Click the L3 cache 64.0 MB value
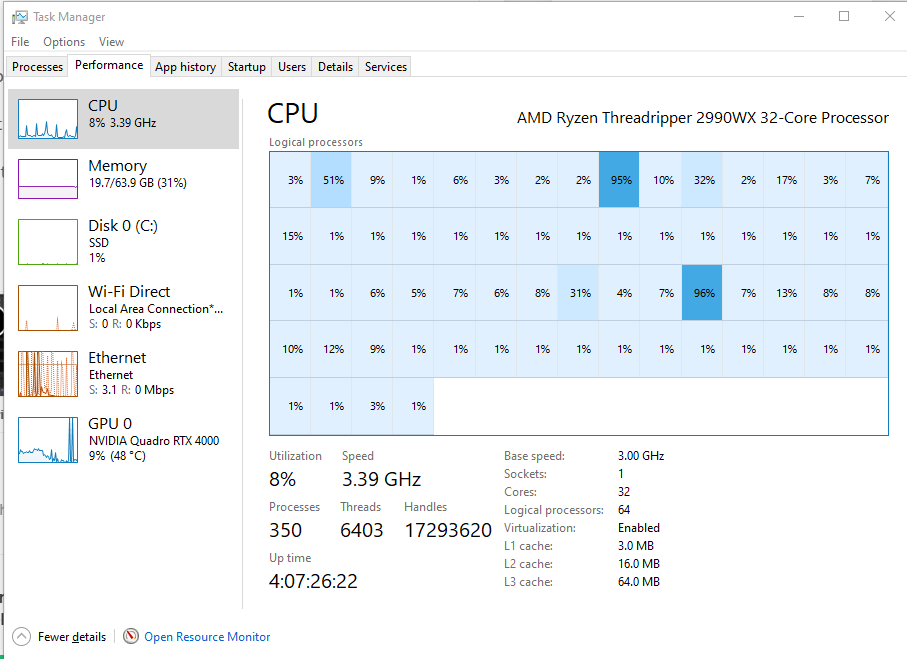This screenshot has width=916, height=659. click(x=639, y=582)
